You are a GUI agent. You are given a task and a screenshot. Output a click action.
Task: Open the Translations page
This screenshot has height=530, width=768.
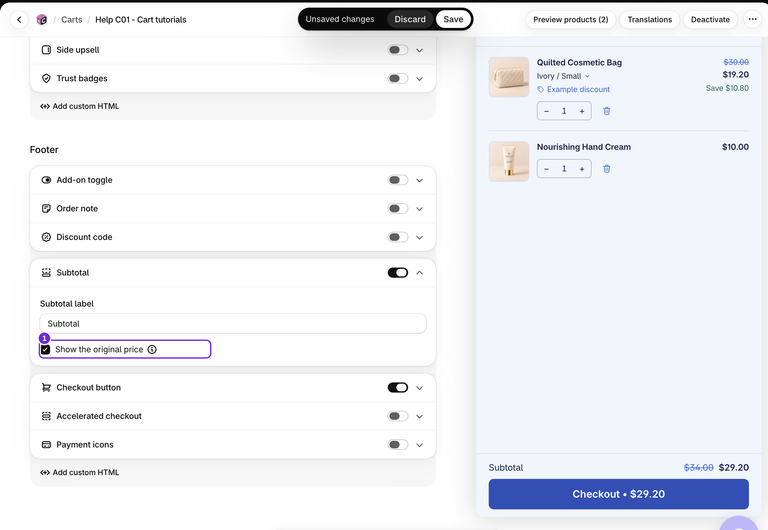point(649,20)
